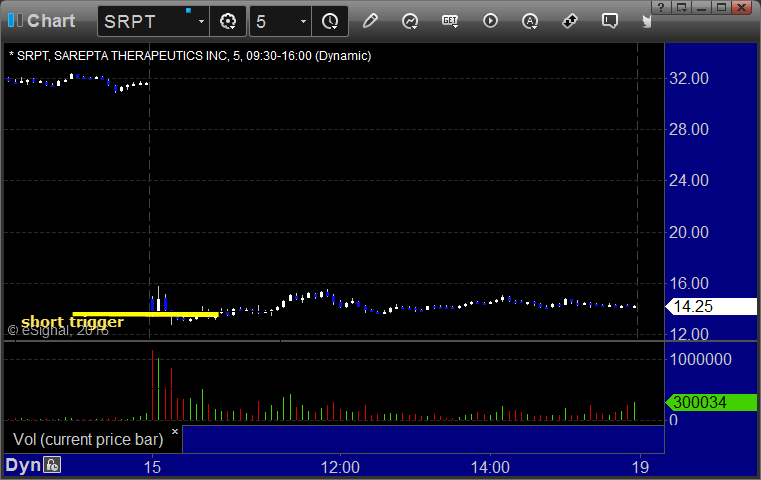Click the 28.00 price axis label
Screen dimensions: 761x480
point(689,129)
